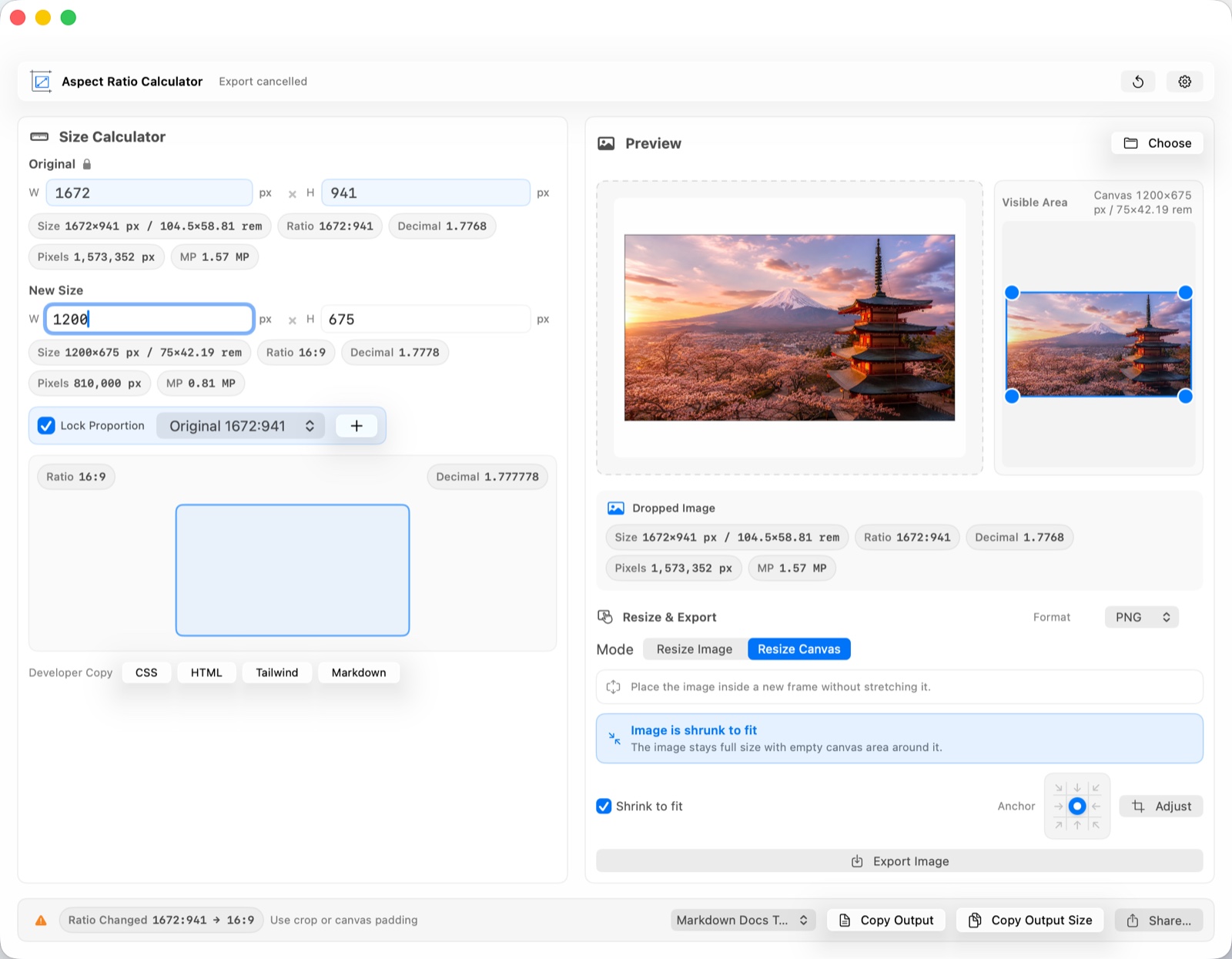Copy developer snippet as Tailwind
The image size is (1232, 959).
click(277, 672)
